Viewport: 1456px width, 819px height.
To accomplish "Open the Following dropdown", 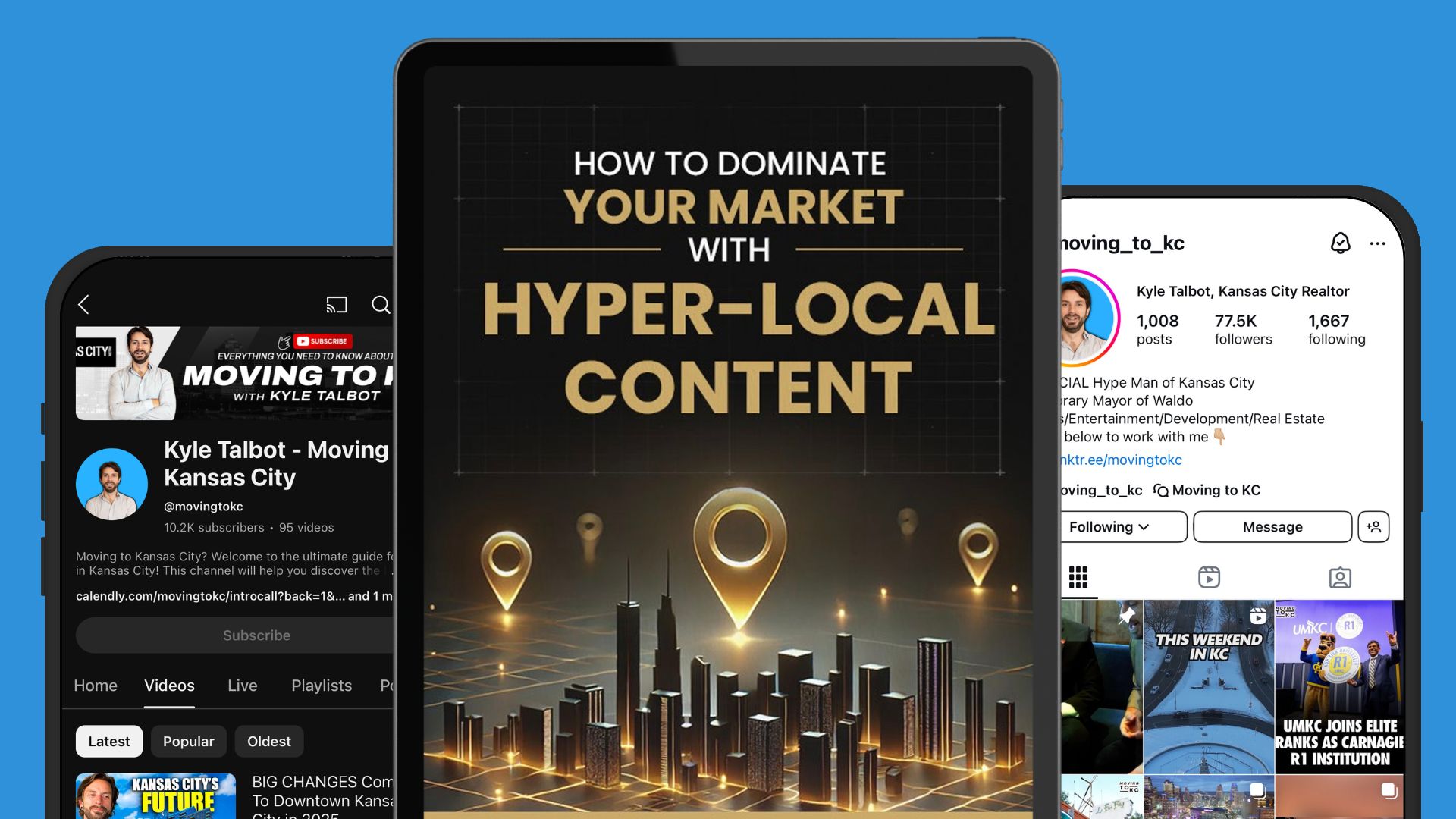I will coord(1109,526).
